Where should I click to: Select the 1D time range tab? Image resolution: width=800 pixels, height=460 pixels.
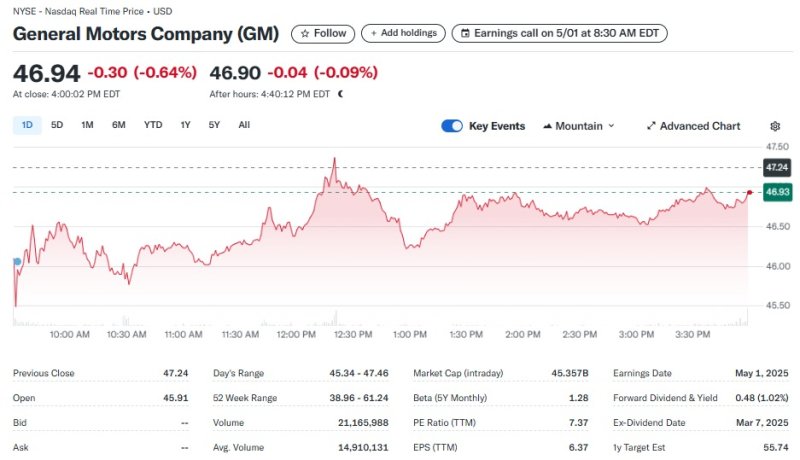point(27,125)
